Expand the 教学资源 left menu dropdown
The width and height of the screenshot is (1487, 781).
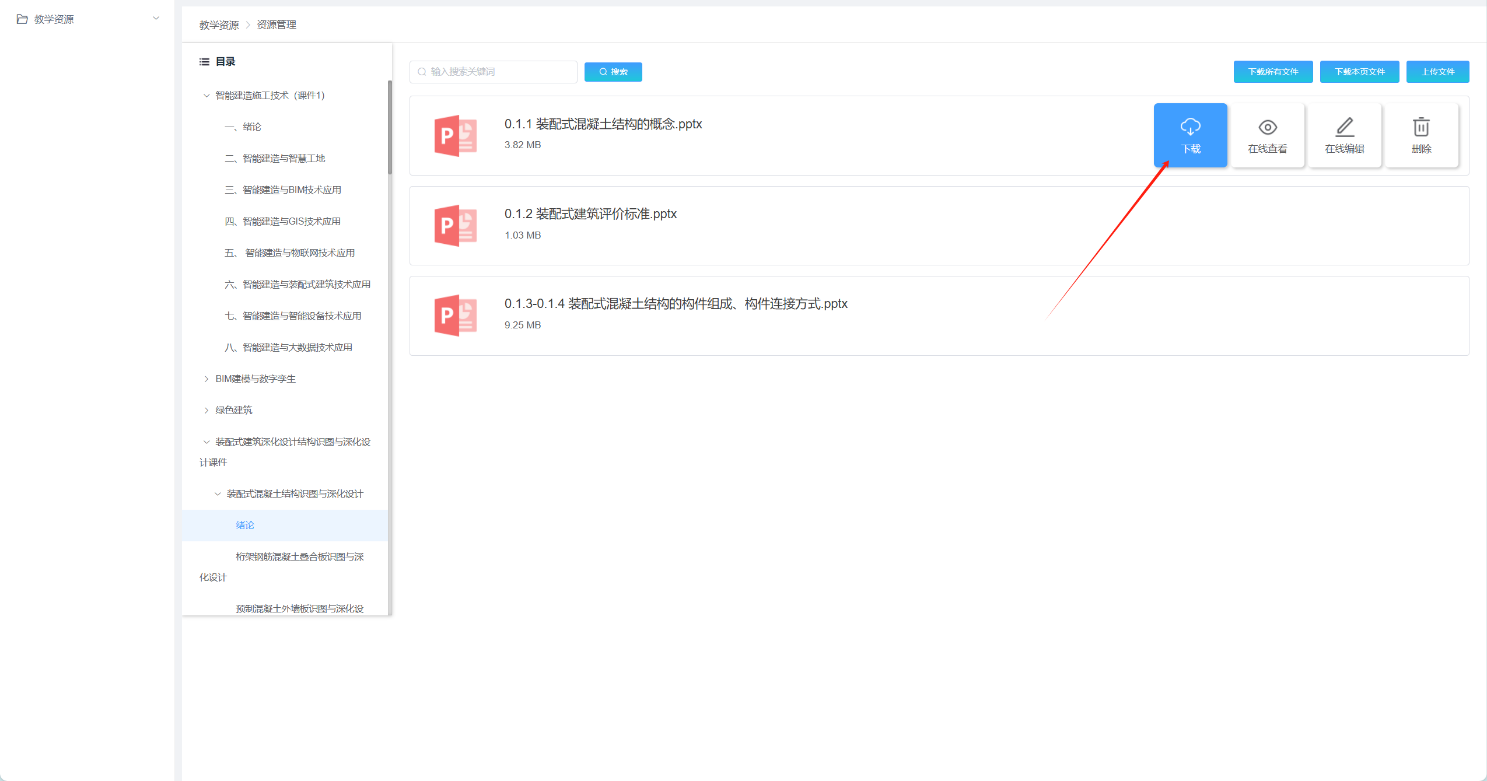pos(155,18)
